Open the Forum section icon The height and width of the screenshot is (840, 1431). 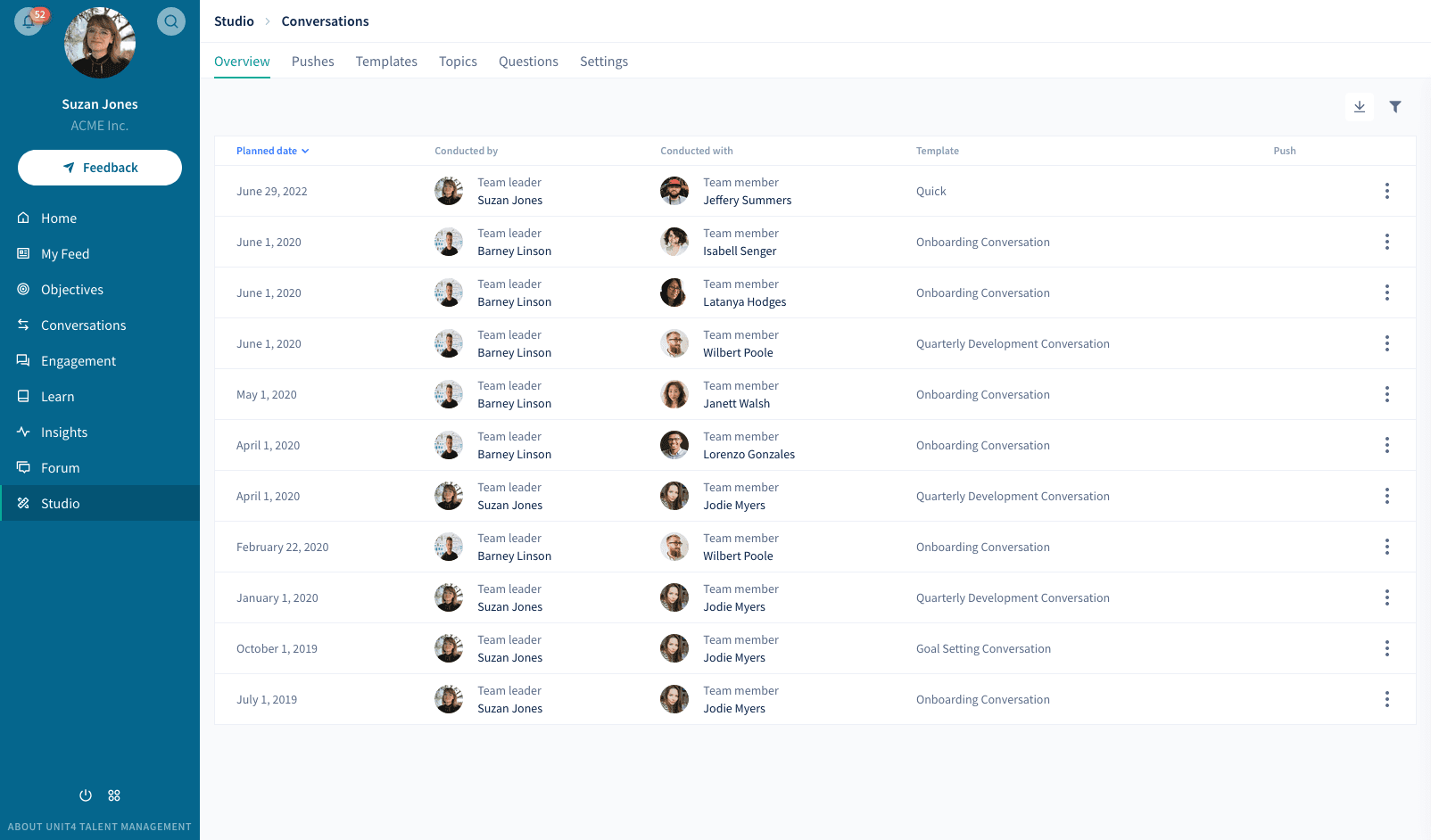pos(22,467)
